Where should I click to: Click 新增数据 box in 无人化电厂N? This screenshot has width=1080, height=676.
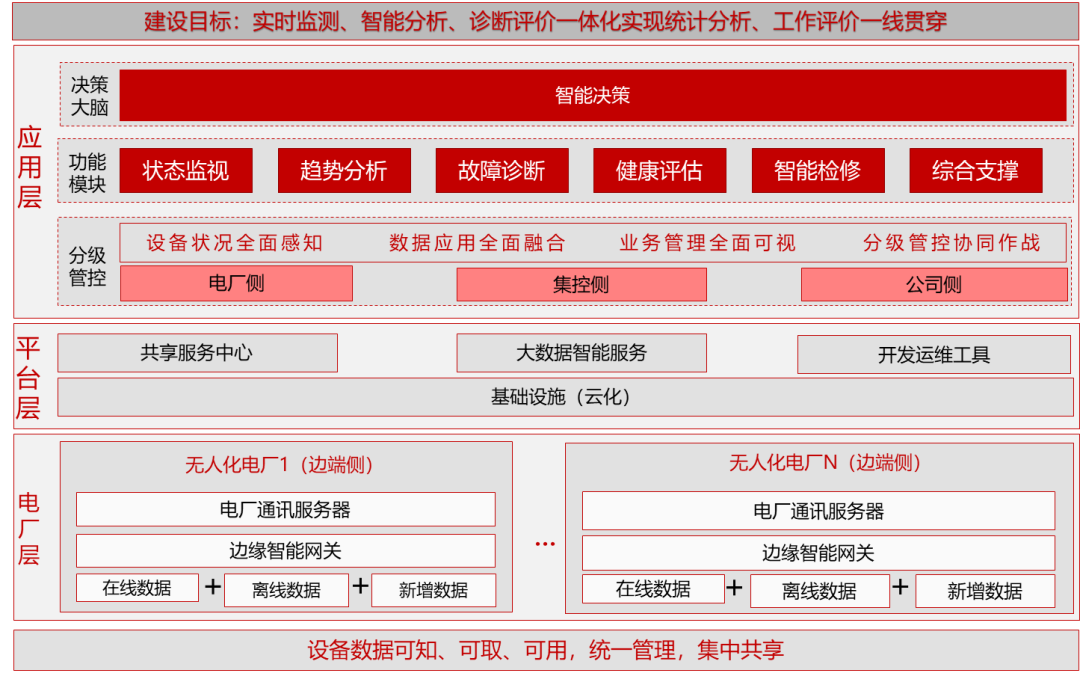(984, 591)
